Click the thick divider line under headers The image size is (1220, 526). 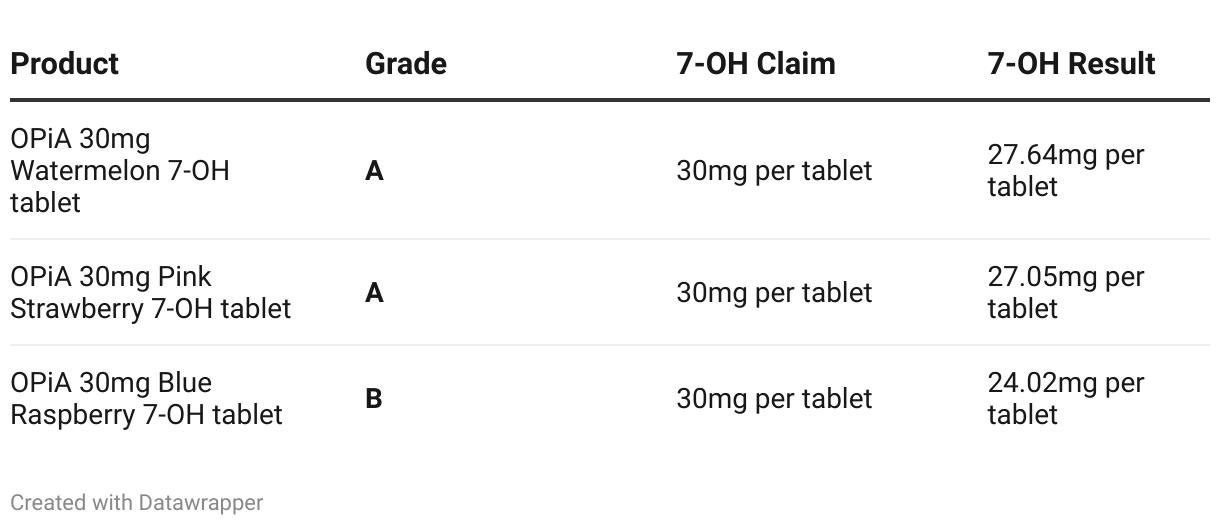[610, 100]
